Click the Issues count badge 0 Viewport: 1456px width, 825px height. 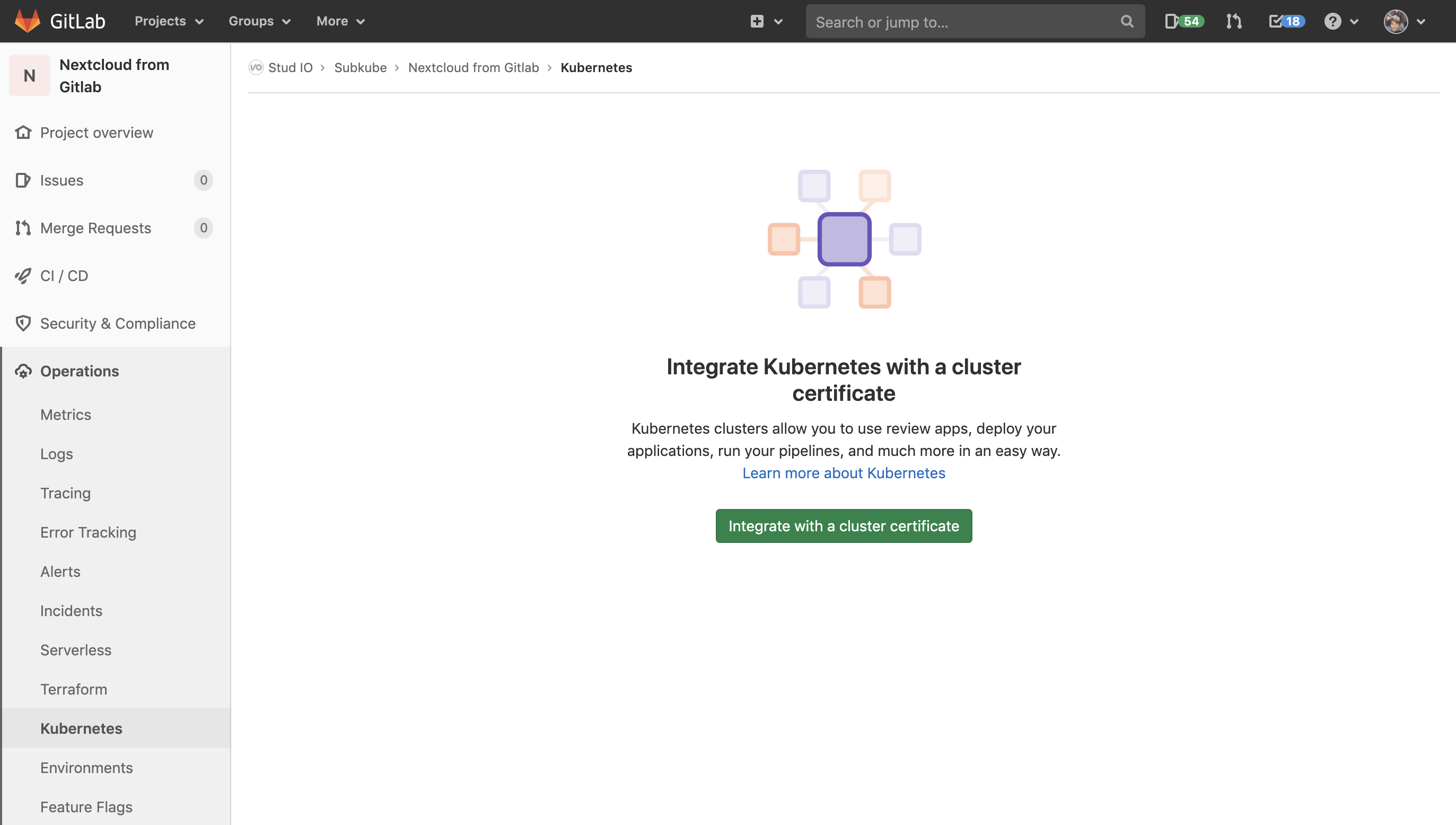click(204, 180)
